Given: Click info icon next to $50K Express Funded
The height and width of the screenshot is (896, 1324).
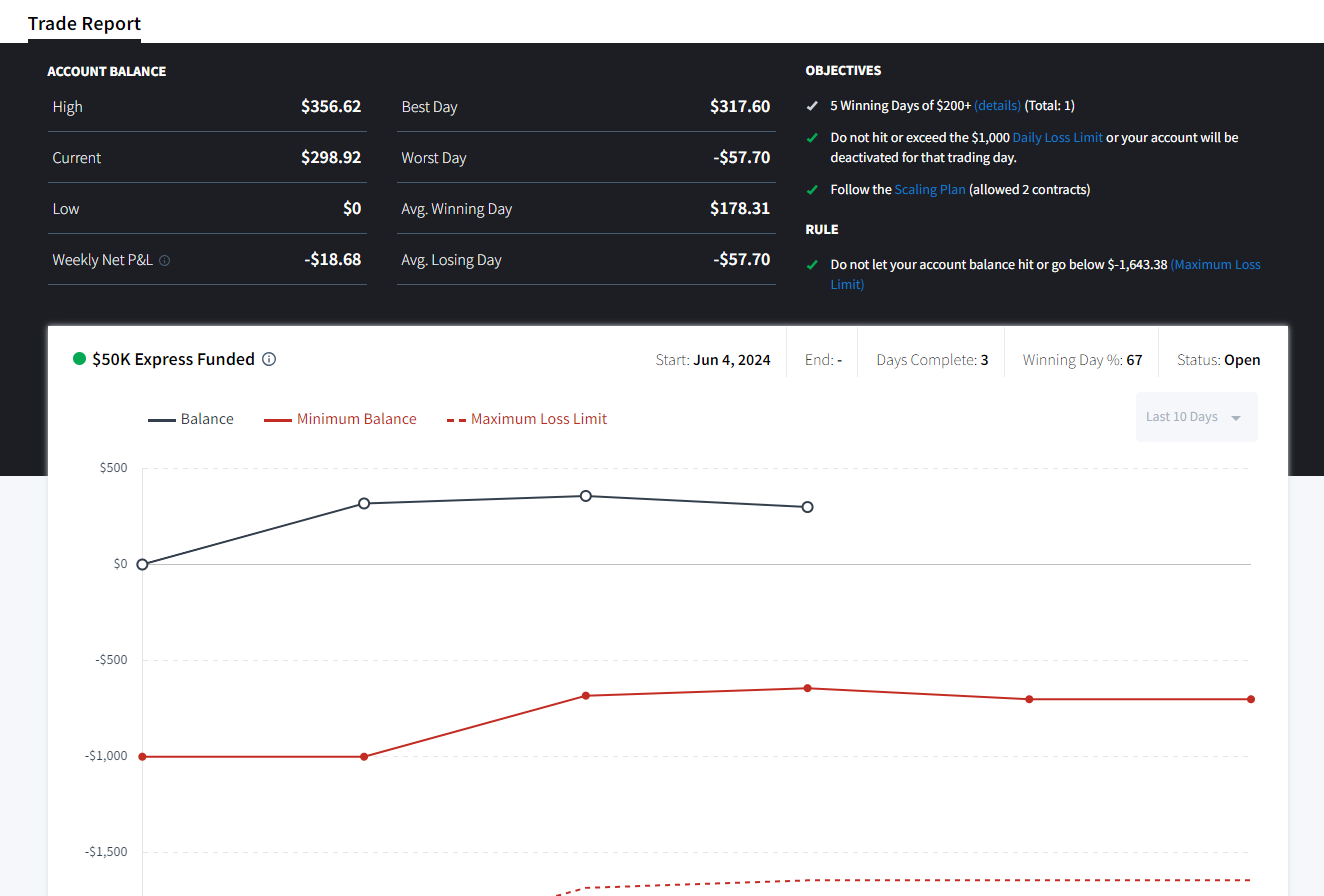Looking at the screenshot, I should pyautogui.click(x=269, y=359).
